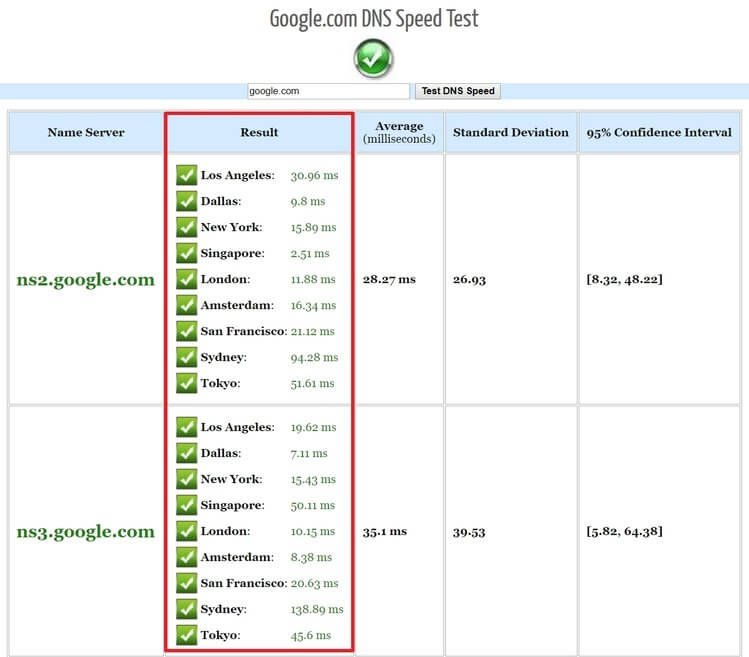Click the ns3 Dallas green check icon

point(186,453)
